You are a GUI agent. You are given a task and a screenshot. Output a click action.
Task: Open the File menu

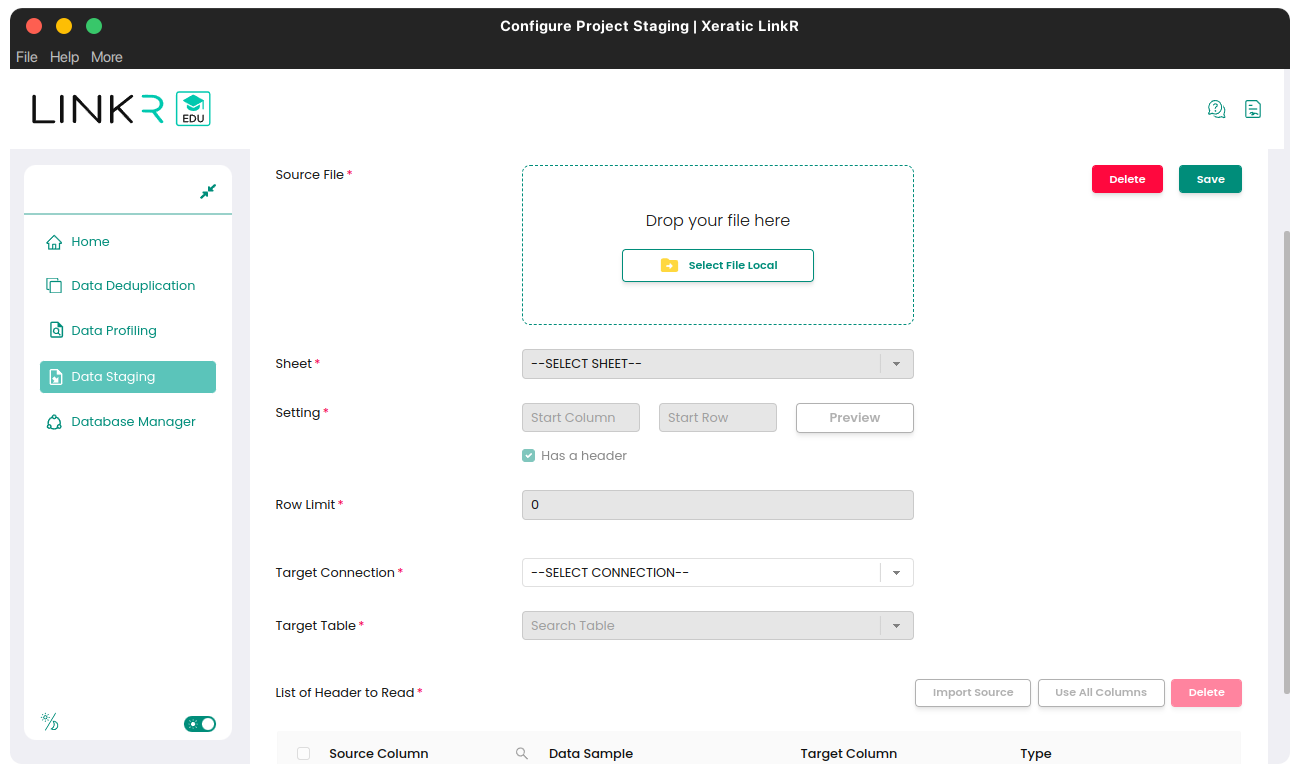[27, 57]
